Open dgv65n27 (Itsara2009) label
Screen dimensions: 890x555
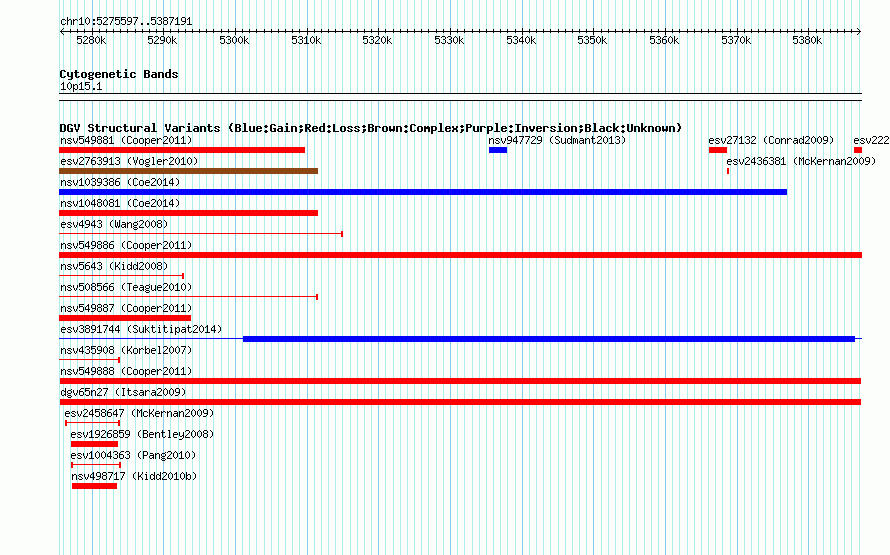click(x=123, y=392)
